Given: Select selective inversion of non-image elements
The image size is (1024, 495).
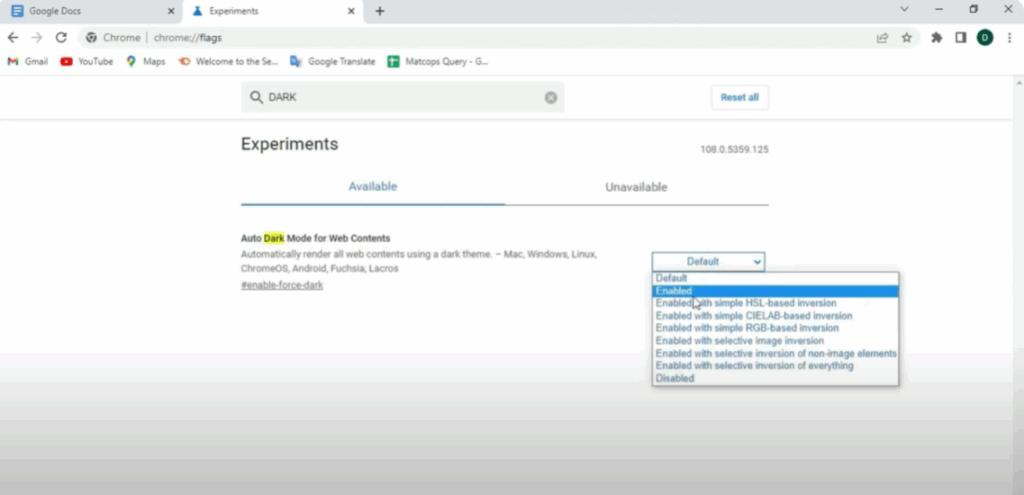Looking at the screenshot, I should coord(775,353).
